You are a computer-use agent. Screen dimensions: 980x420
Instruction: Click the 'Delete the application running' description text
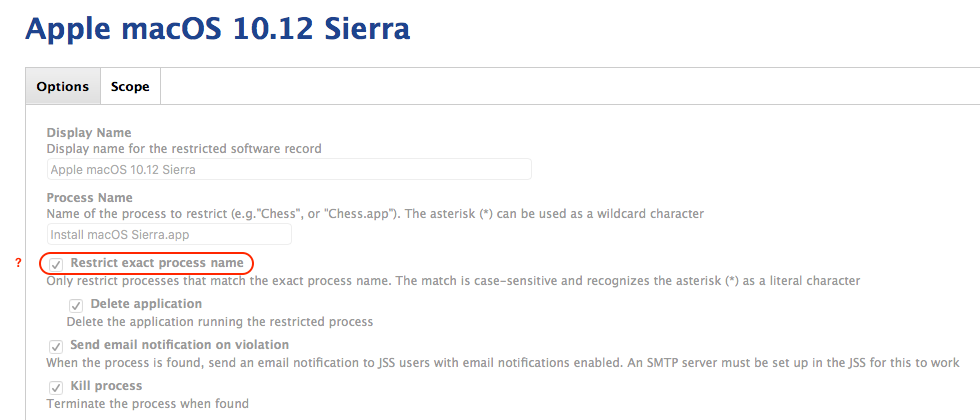(220, 322)
